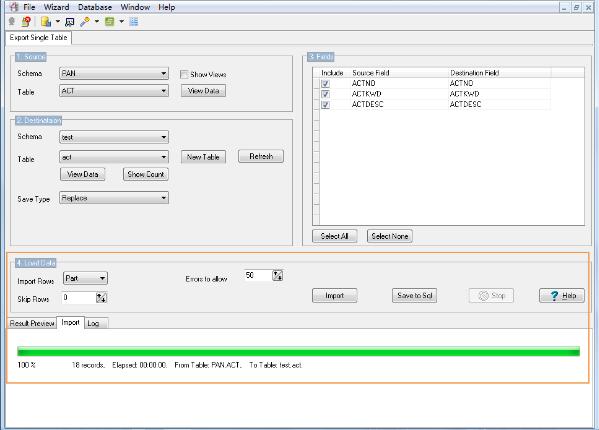Click the blue list view toolbar icon
The image size is (599, 430).
[134, 22]
